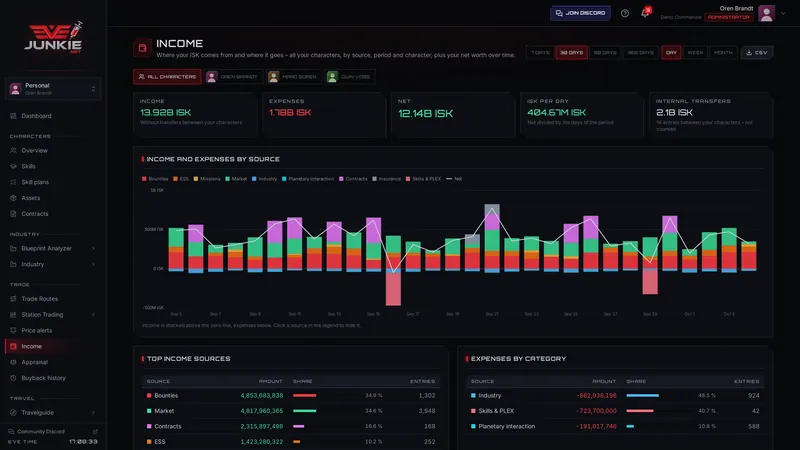
Task: Expand Blueprint Analyzer submenu chevron
Action: (x=93, y=248)
